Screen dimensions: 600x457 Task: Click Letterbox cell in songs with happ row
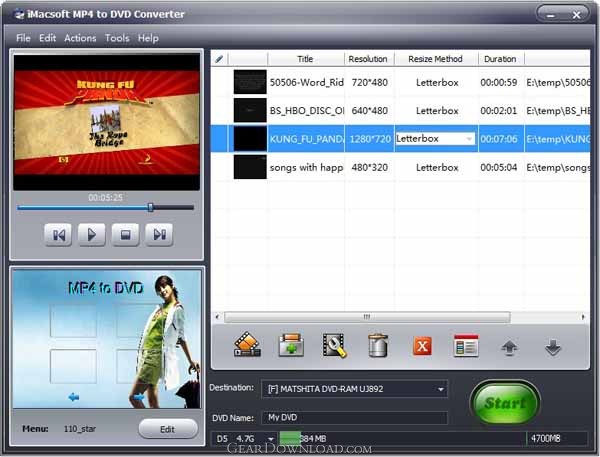click(x=437, y=167)
